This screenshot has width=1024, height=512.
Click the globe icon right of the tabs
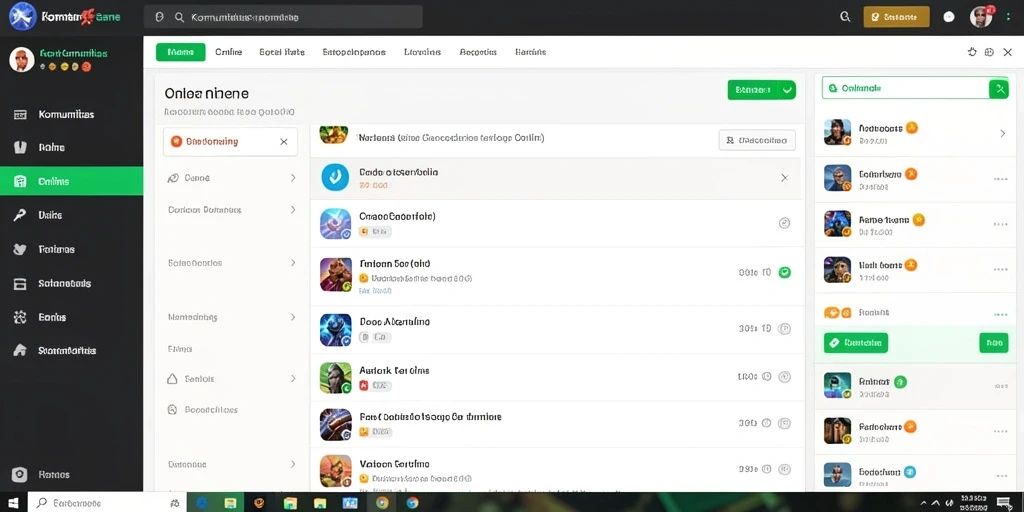coord(989,52)
